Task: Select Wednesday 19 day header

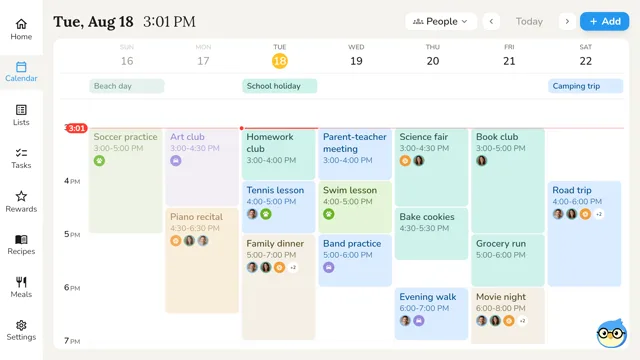Action: [x=356, y=56]
